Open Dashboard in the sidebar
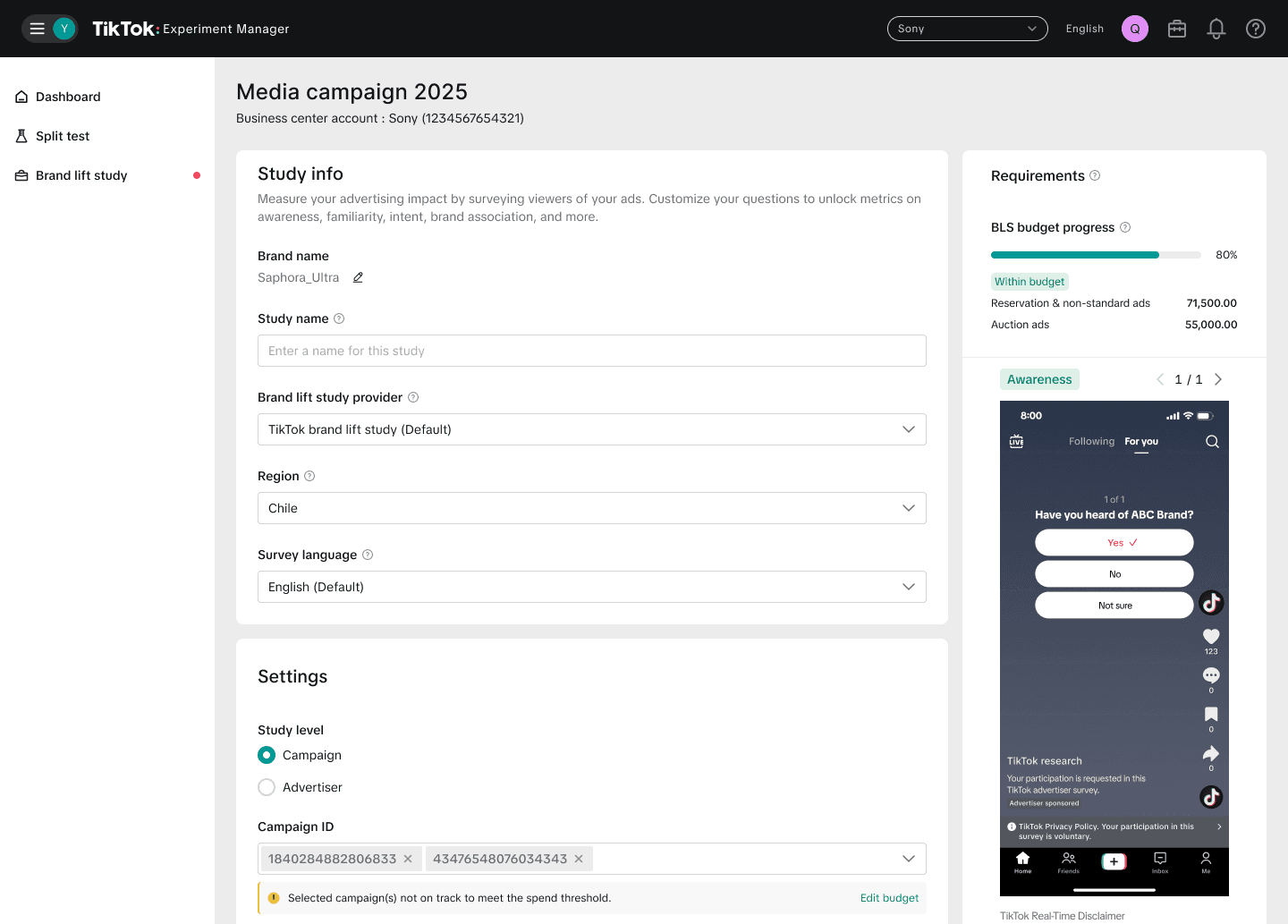 click(68, 97)
